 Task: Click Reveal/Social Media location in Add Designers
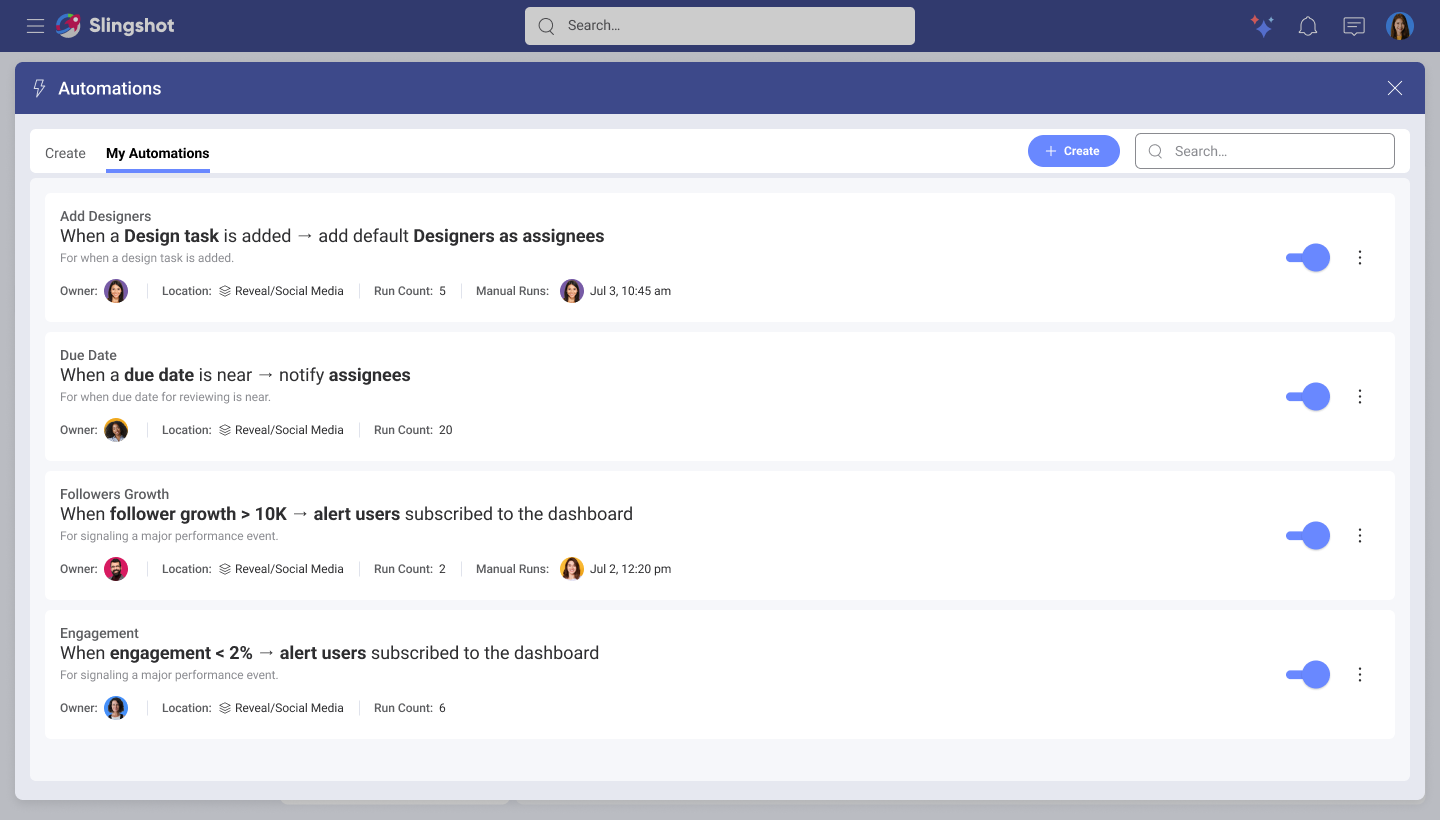[281, 291]
